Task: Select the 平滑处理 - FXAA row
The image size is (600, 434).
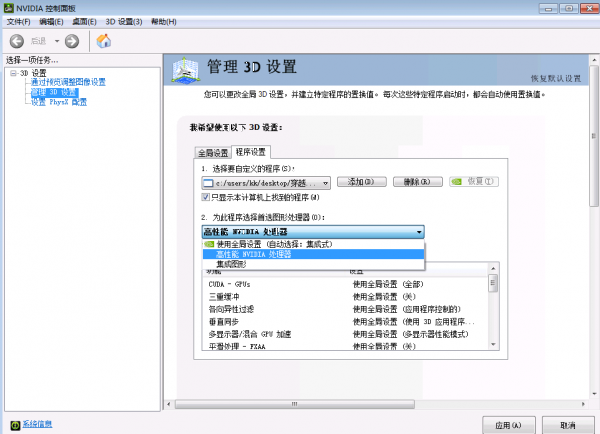Action: click(345, 346)
